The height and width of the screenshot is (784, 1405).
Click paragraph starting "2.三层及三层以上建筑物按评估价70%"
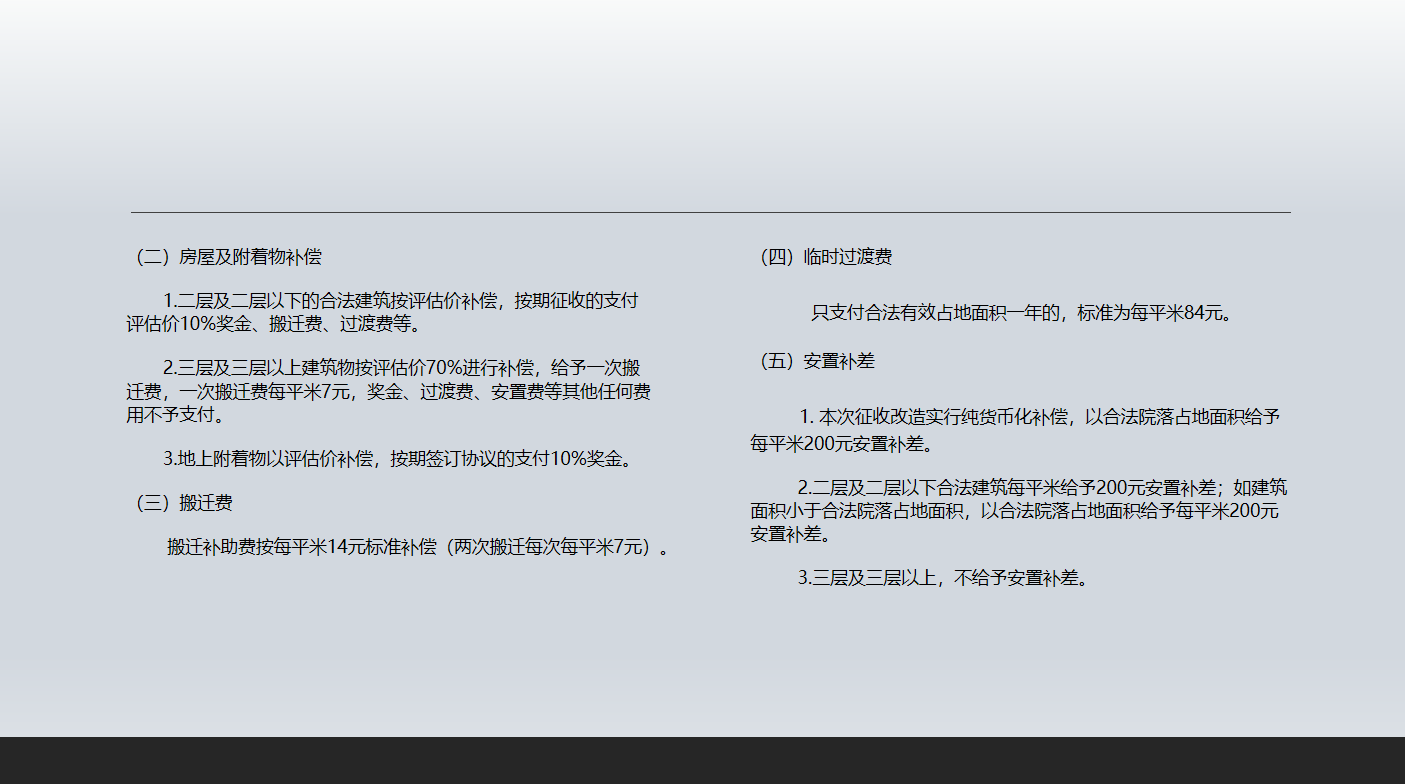click(389, 391)
